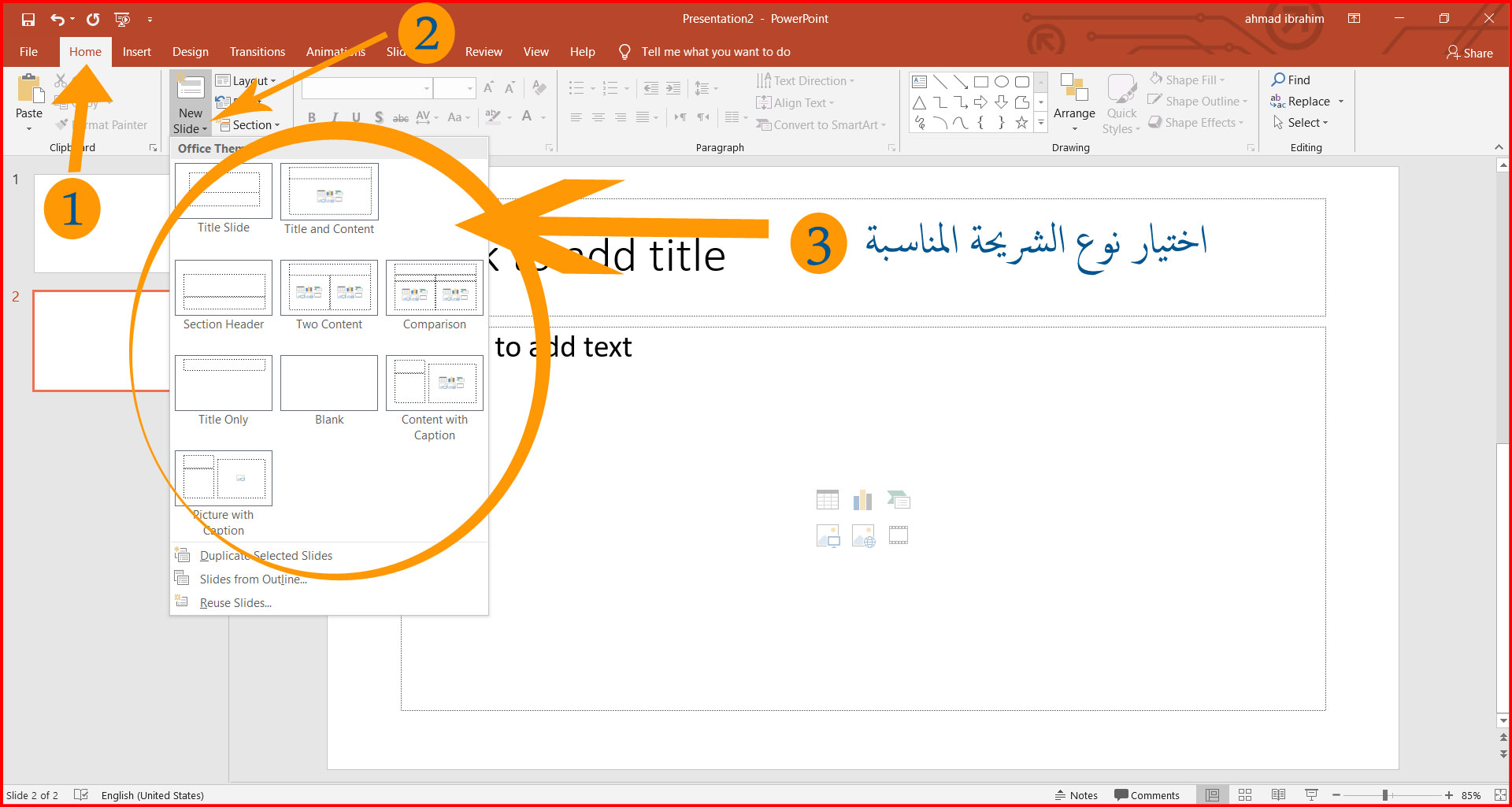Image resolution: width=1512 pixels, height=807 pixels.
Task: Click Insert Table icon in content placeholder
Action: 828,499
